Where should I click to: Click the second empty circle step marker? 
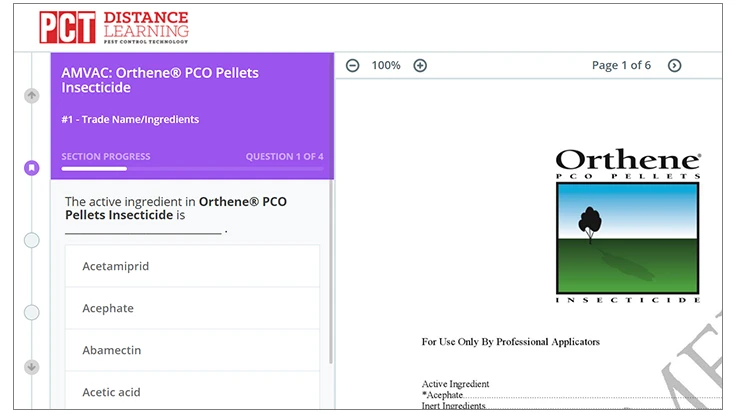32,312
